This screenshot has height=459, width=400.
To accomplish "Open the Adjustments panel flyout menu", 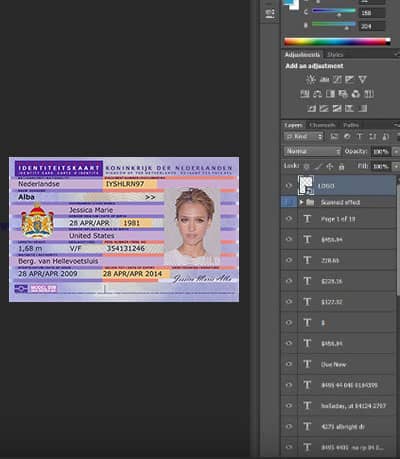I will [x=396, y=54].
